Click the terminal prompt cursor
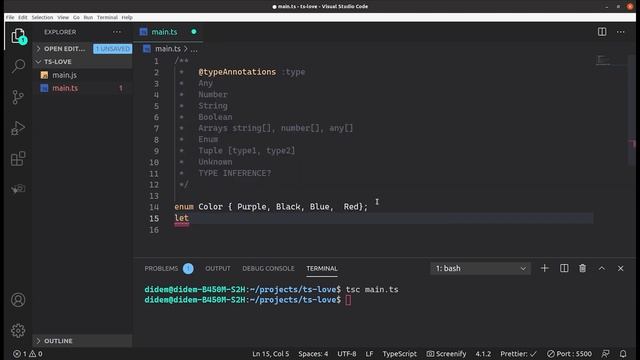The height and width of the screenshot is (360, 640). coord(348,300)
